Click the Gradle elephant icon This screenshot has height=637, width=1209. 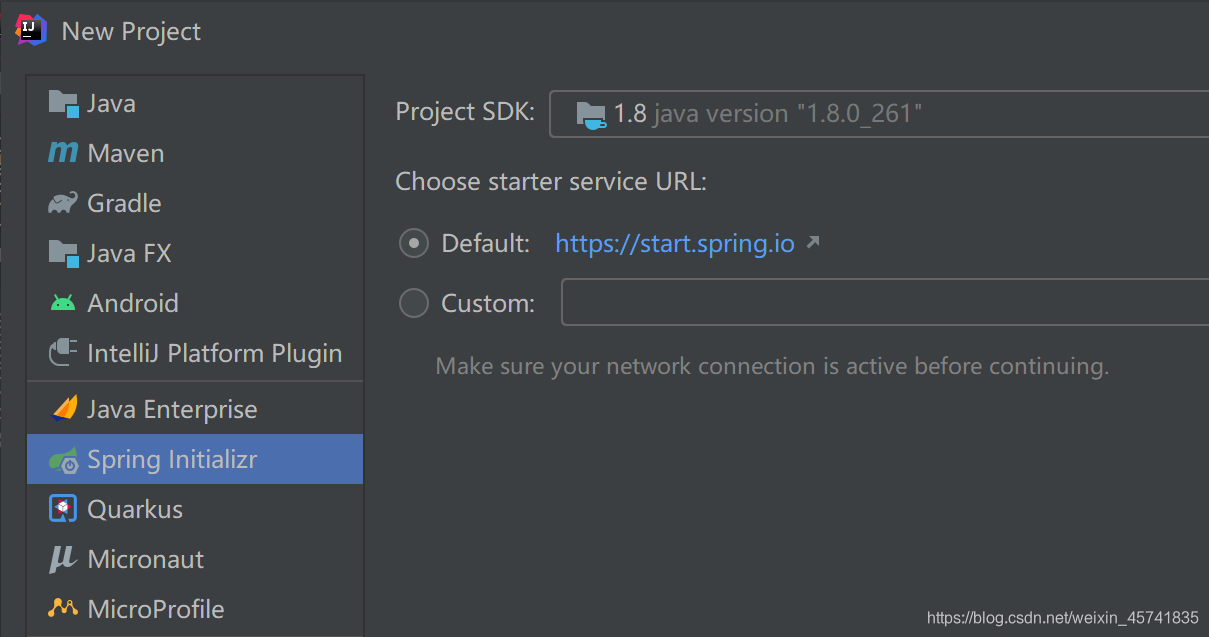tap(63, 203)
